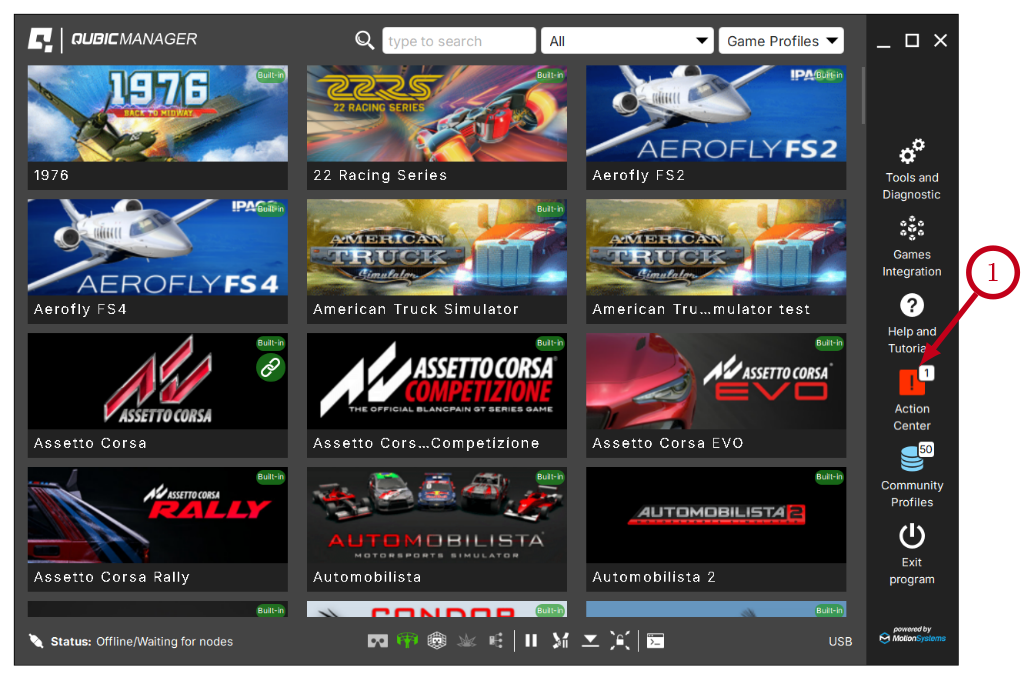Image resolution: width=1034 pixels, height=680 pixels.
Task: Click the park-down arrow icon in toolbar
Action: tap(590, 641)
